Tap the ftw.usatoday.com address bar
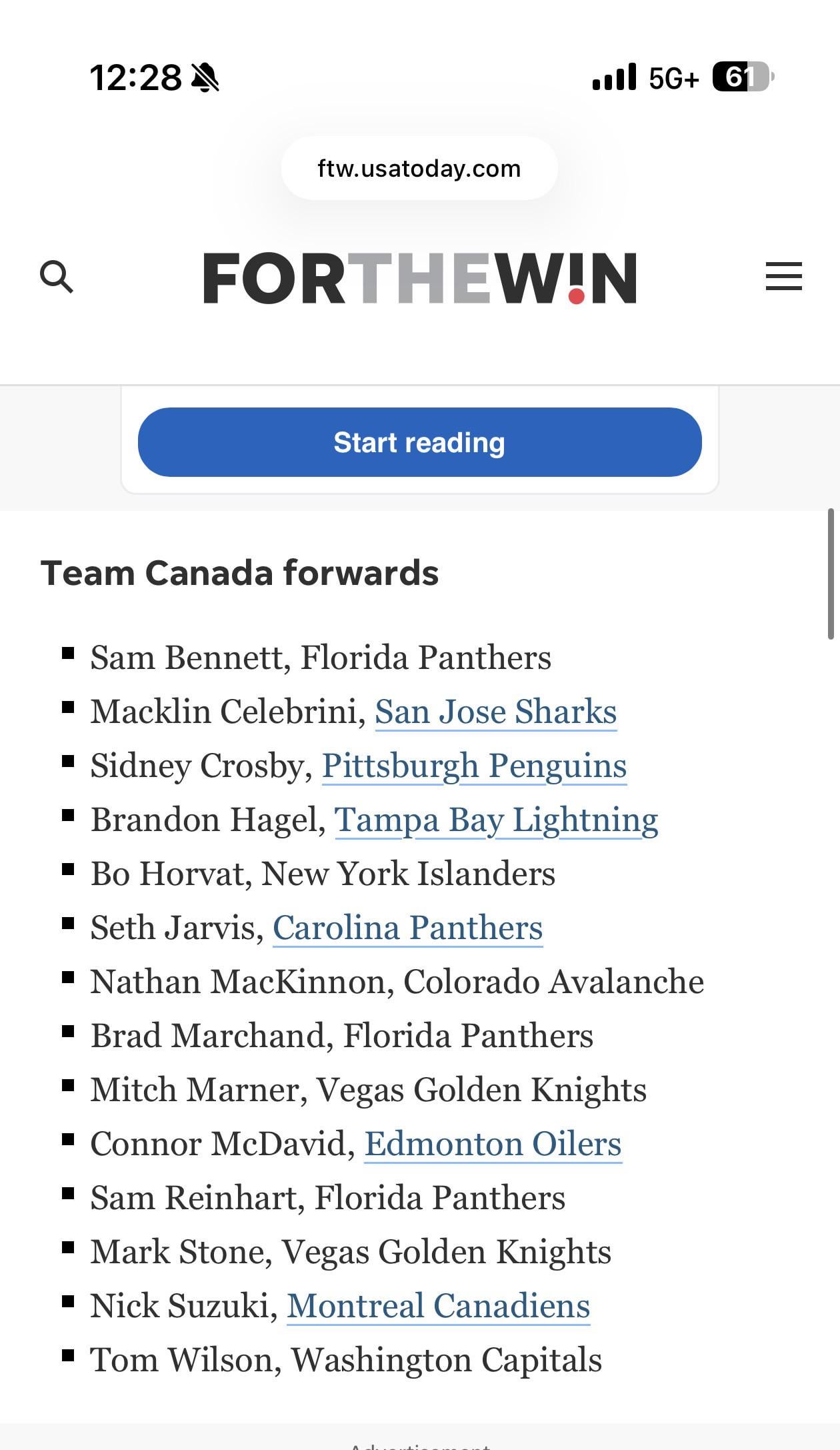The height and width of the screenshot is (1450, 840). click(419, 169)
